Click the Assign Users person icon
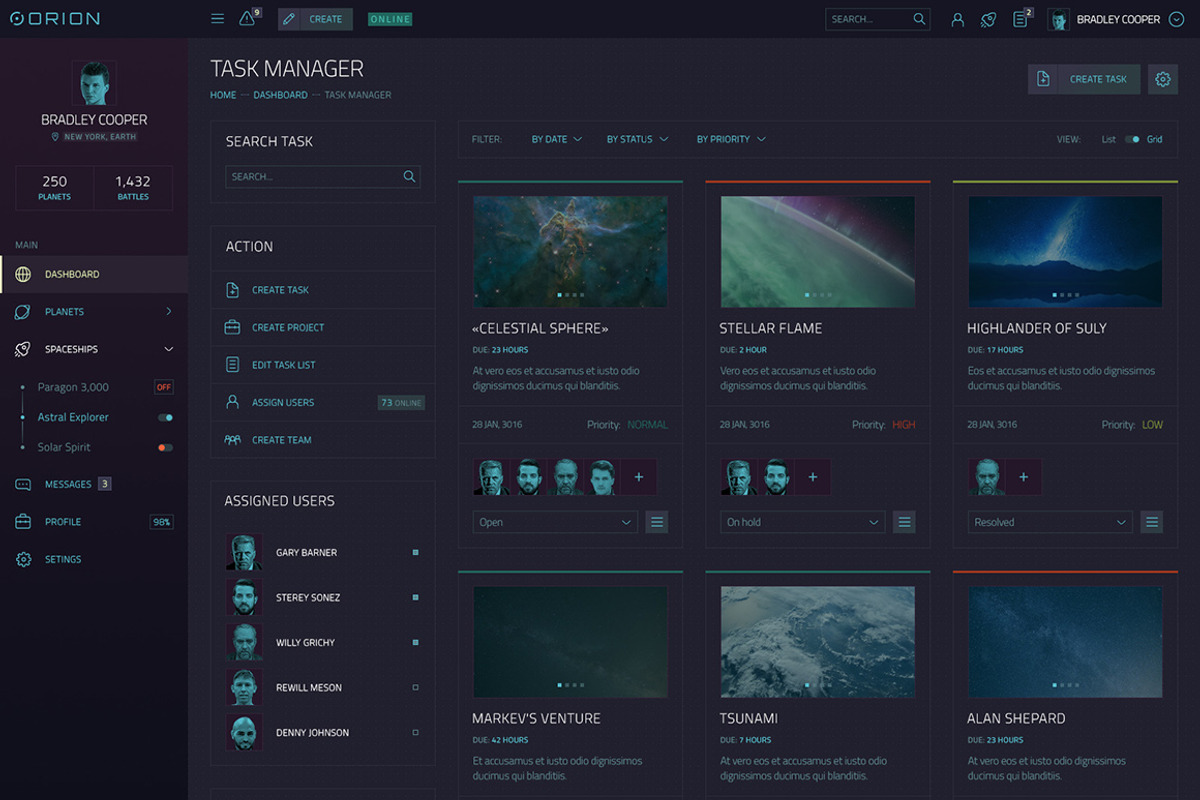The image size is (1200, 800). point(232,402)
